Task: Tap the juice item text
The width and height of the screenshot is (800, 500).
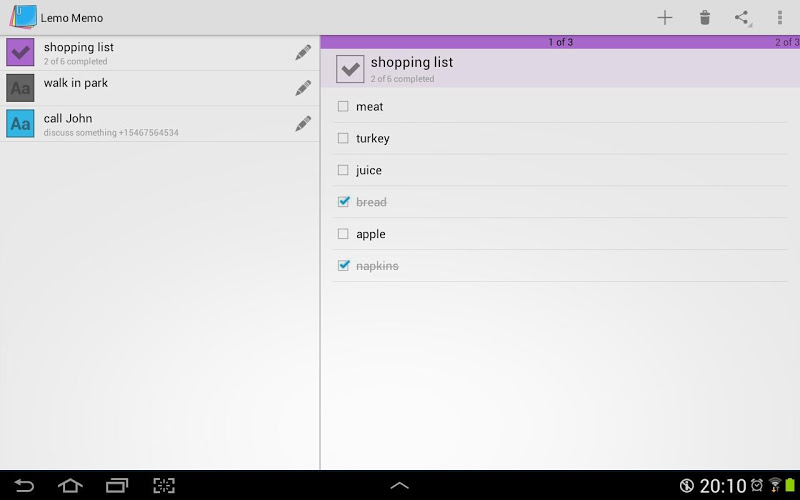Action: [368, 170]
